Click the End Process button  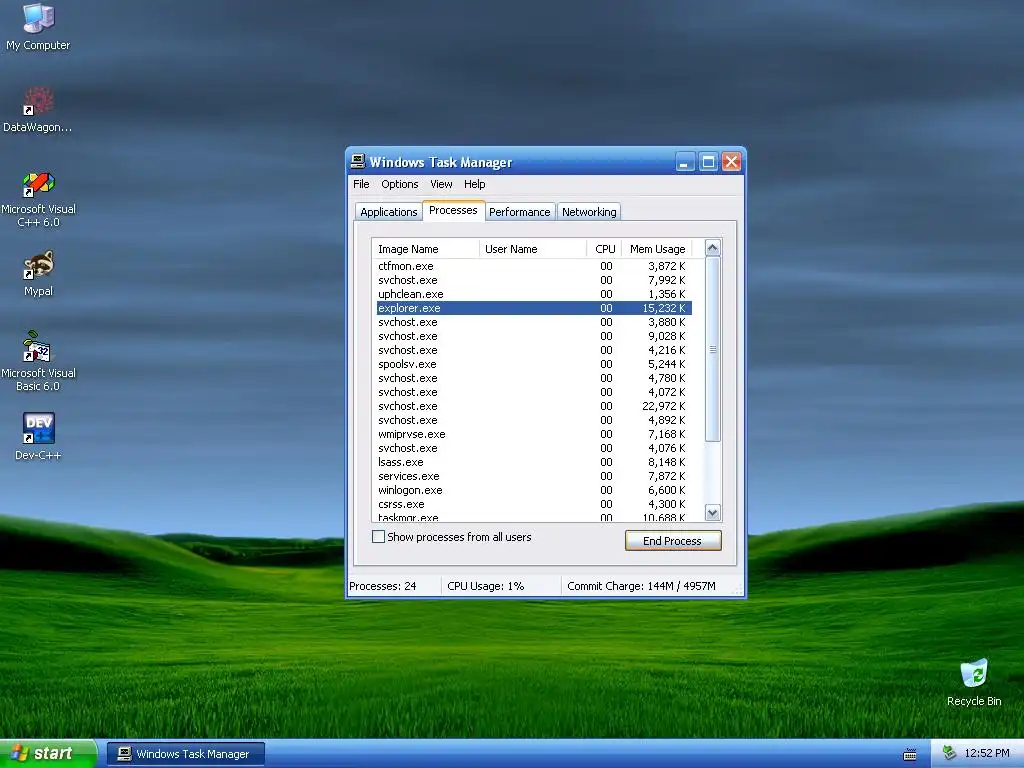coord(673,541)
